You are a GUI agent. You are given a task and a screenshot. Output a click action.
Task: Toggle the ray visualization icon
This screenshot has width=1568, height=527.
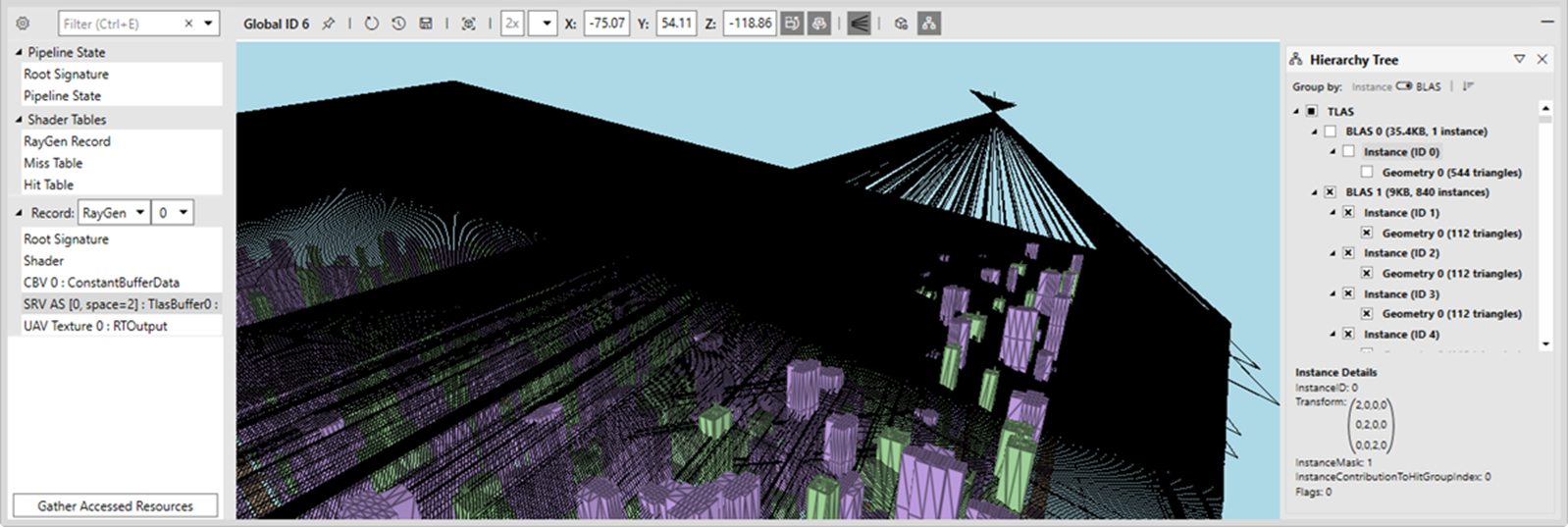pyautogui.click(x=859, y=24)
